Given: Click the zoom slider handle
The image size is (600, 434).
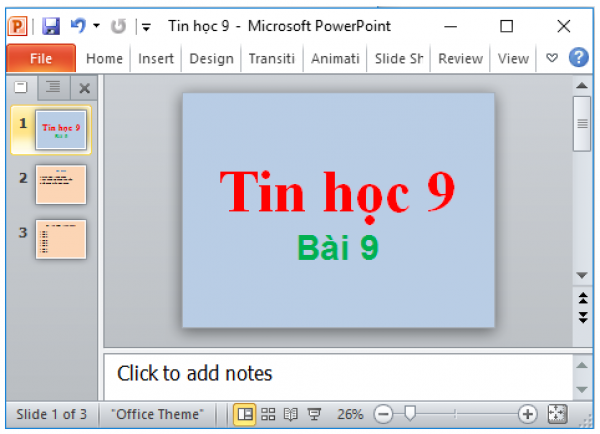Looking at the screenshot, I should 410,414.
